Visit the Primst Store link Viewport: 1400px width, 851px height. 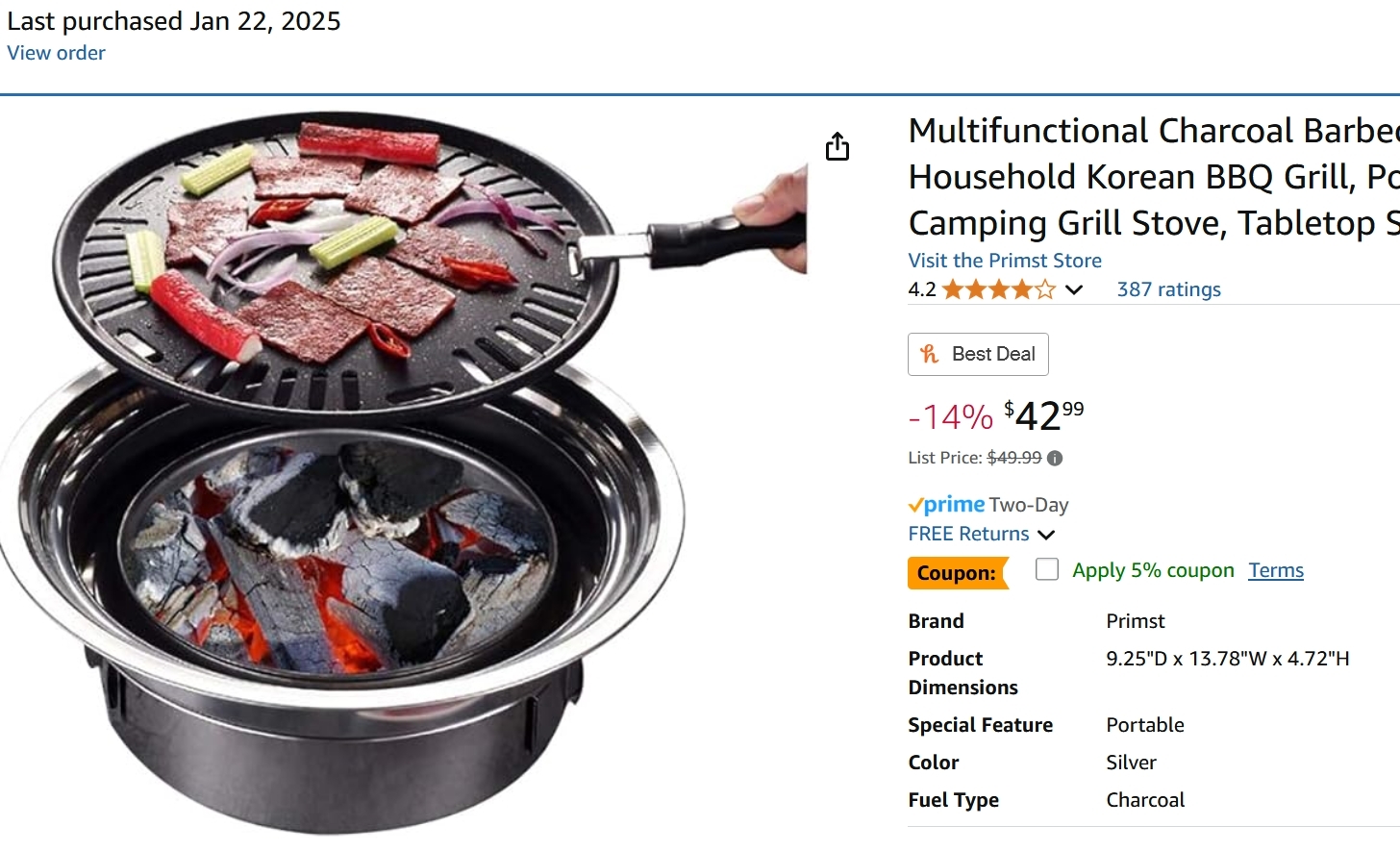[1005, 261]
